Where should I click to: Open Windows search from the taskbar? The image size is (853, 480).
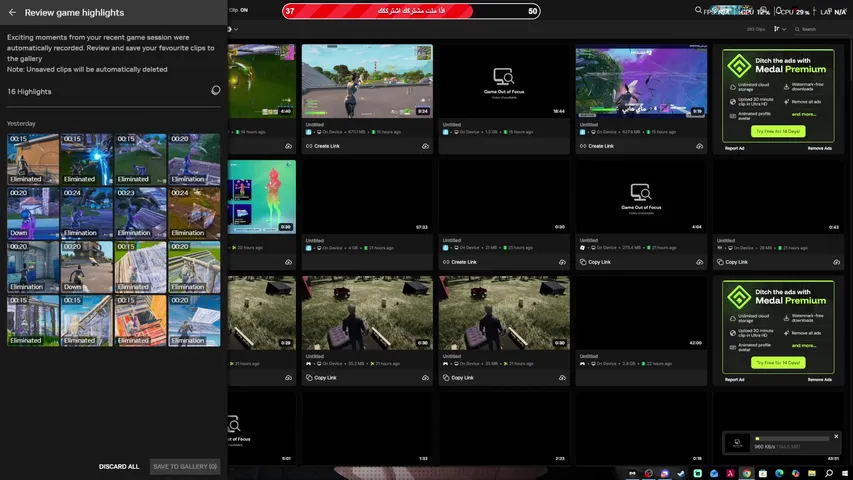[829, 473]
